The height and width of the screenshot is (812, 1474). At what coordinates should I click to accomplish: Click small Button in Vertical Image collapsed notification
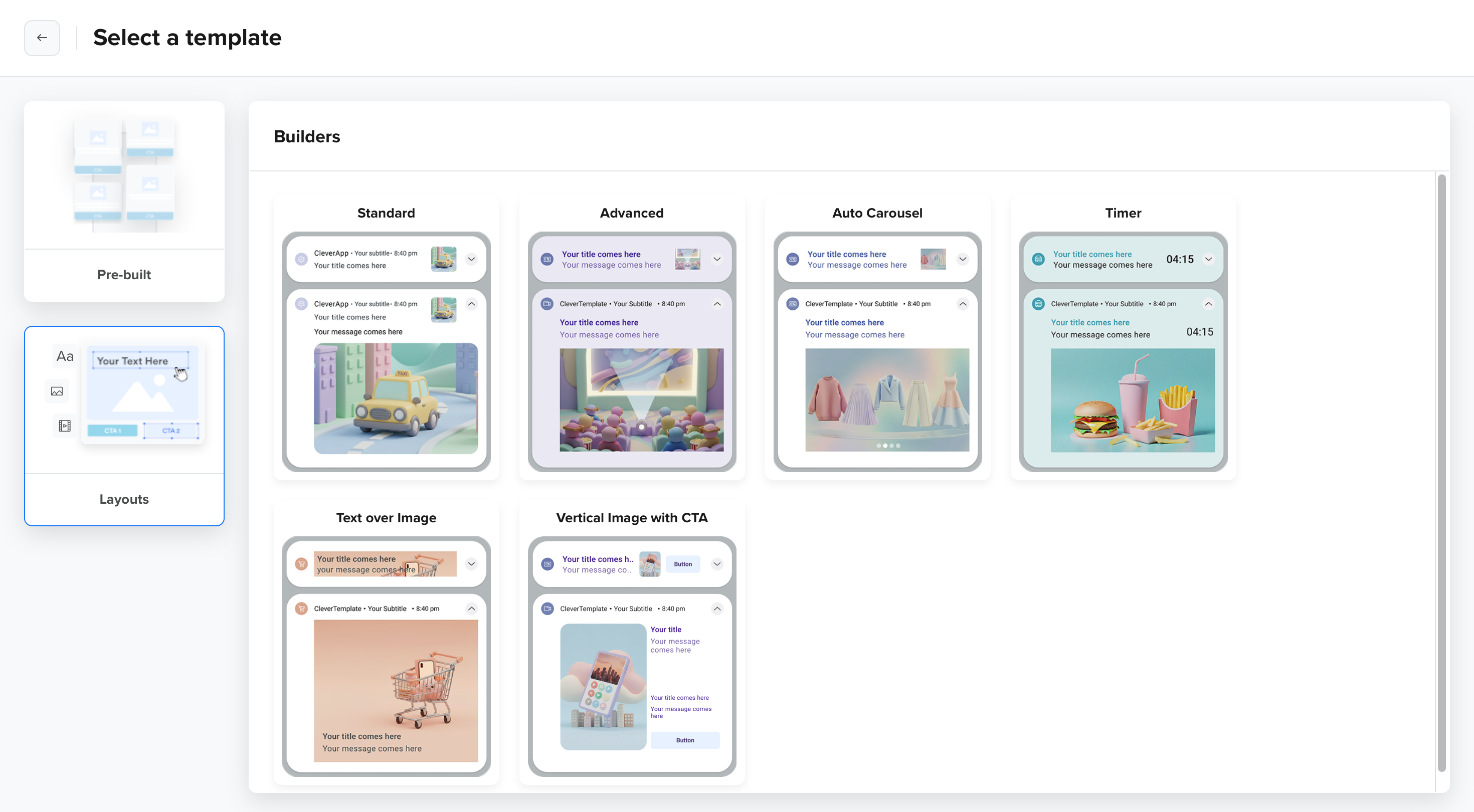tap(683, 564)
